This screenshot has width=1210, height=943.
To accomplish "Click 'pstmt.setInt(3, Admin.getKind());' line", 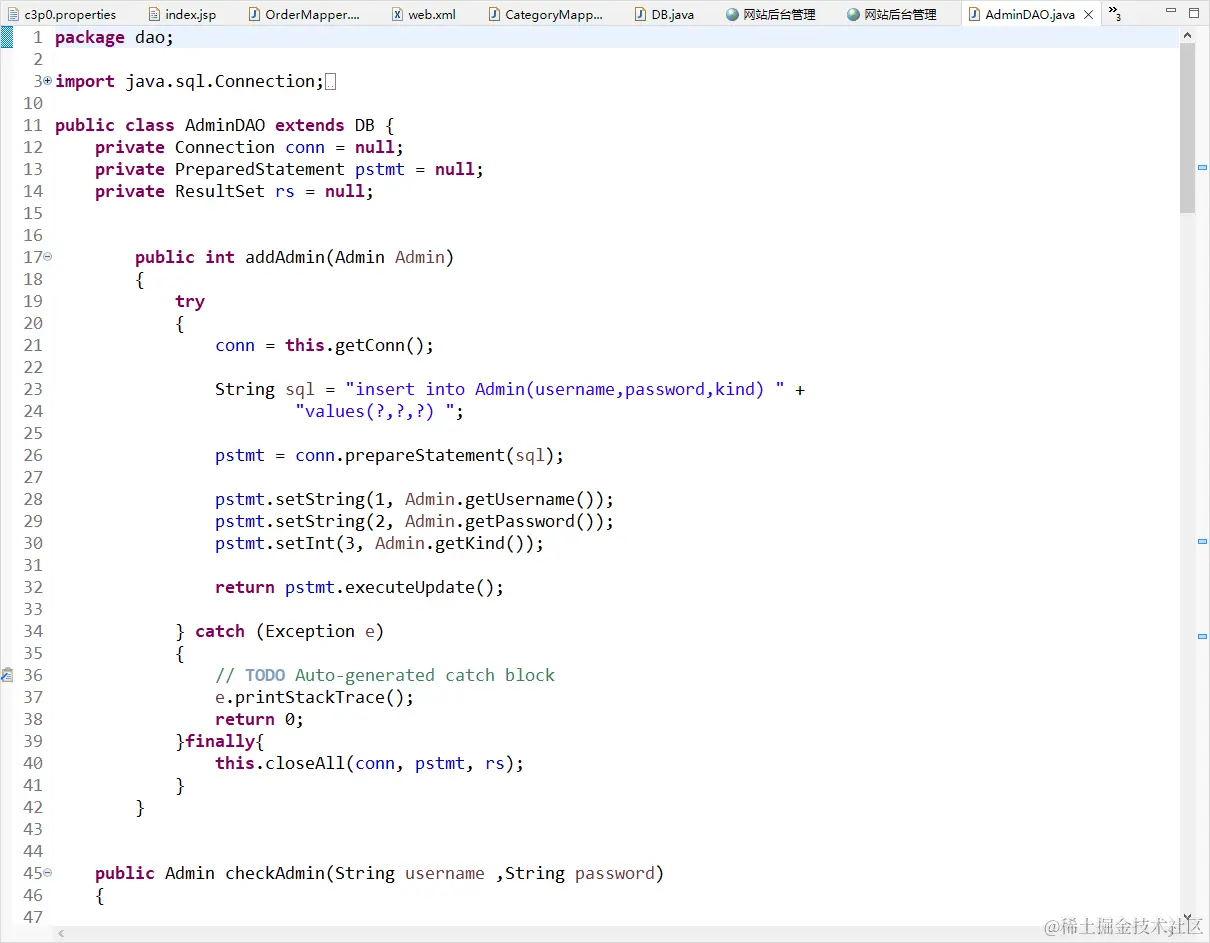I will point(380,544).
